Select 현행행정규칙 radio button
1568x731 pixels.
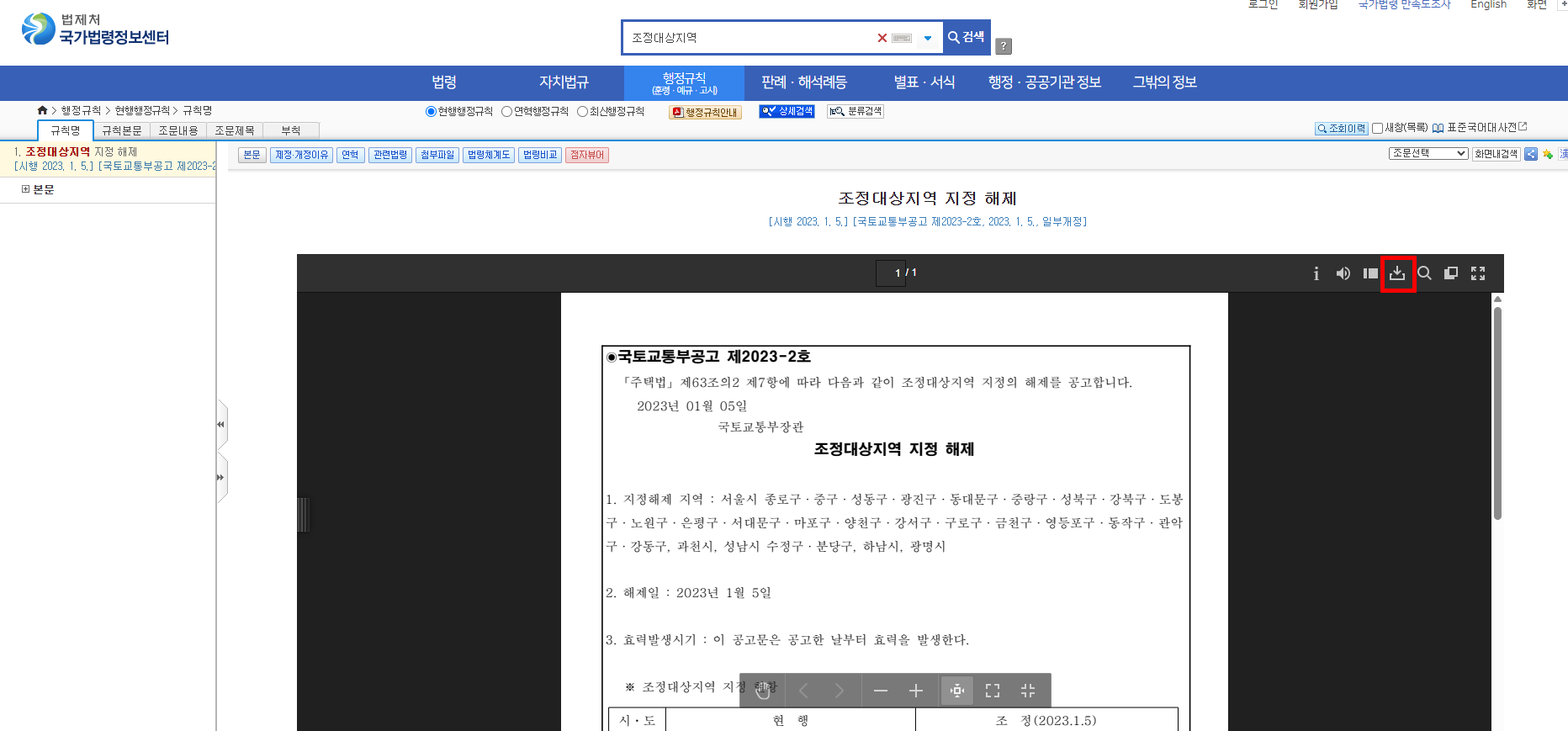[431, 112]
